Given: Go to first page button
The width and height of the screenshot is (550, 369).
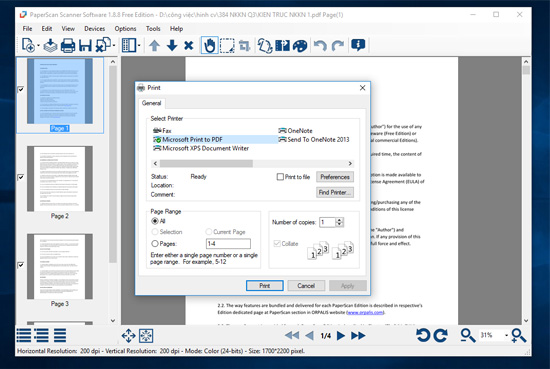Looking at the screenshot, I should tap(292, 336).
